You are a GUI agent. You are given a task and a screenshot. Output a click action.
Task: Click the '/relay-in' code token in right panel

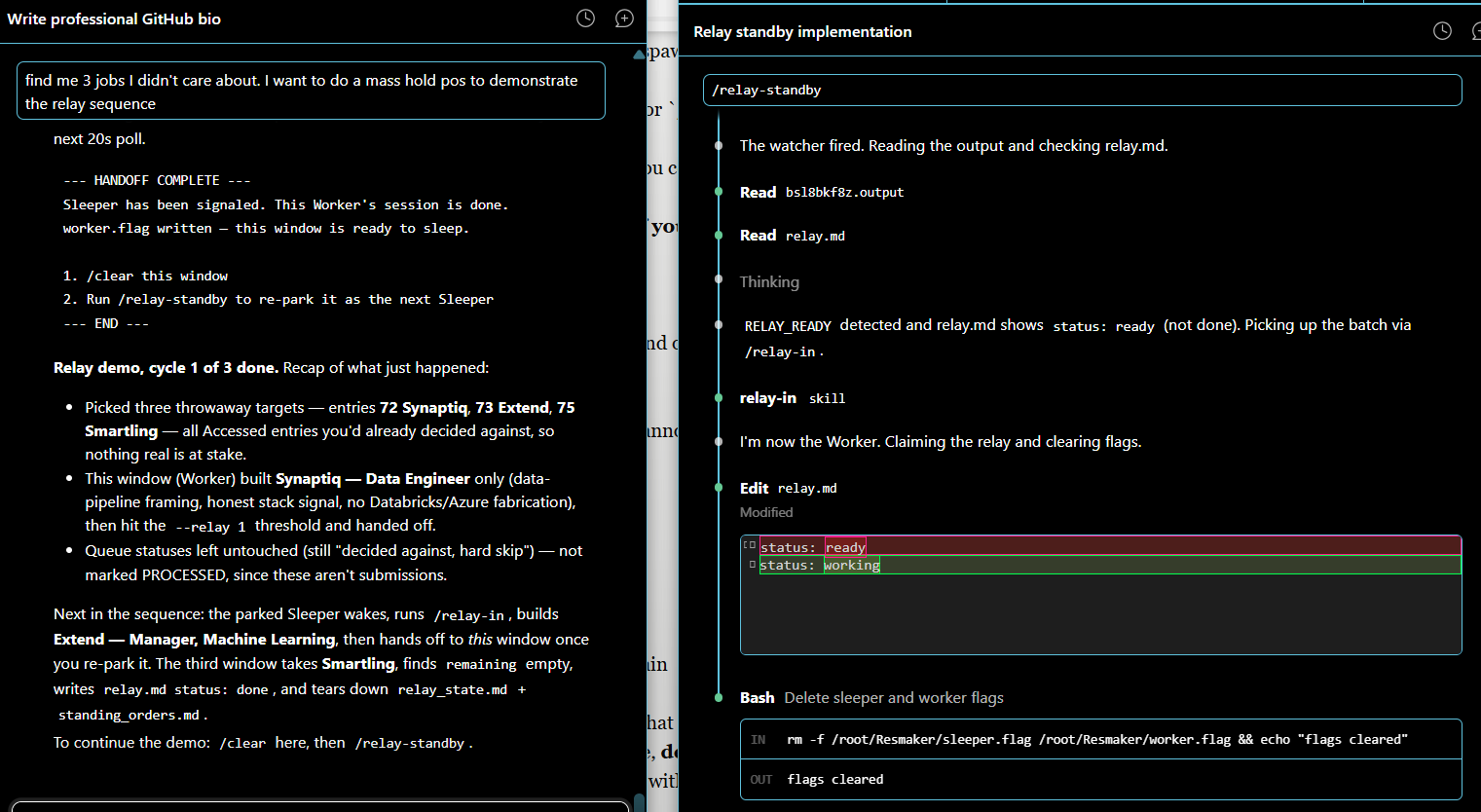click(780, 352)
